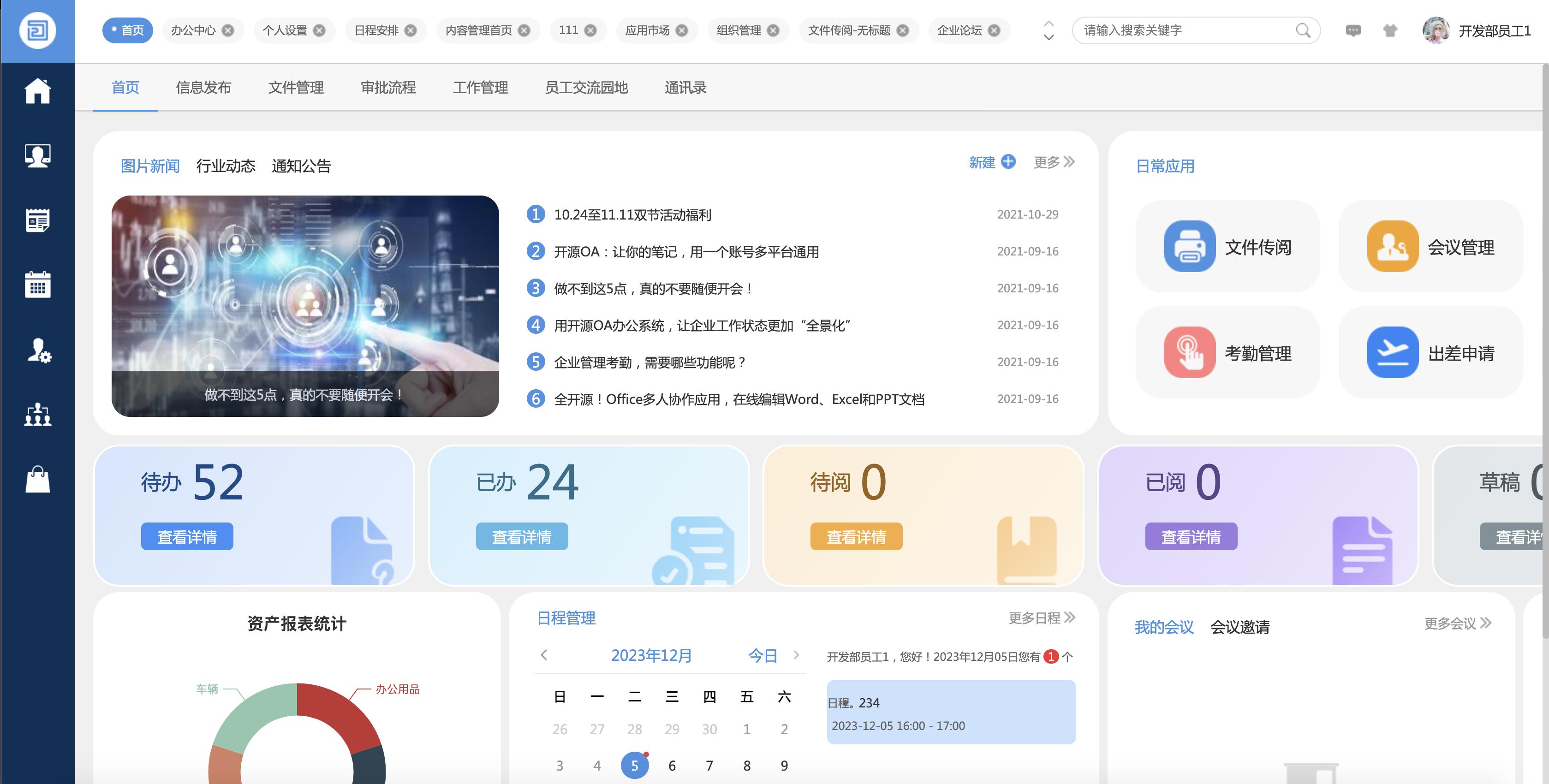Go to next month in calendar
The height and width of the screenshot is (784, 1549).
point(797,655)
